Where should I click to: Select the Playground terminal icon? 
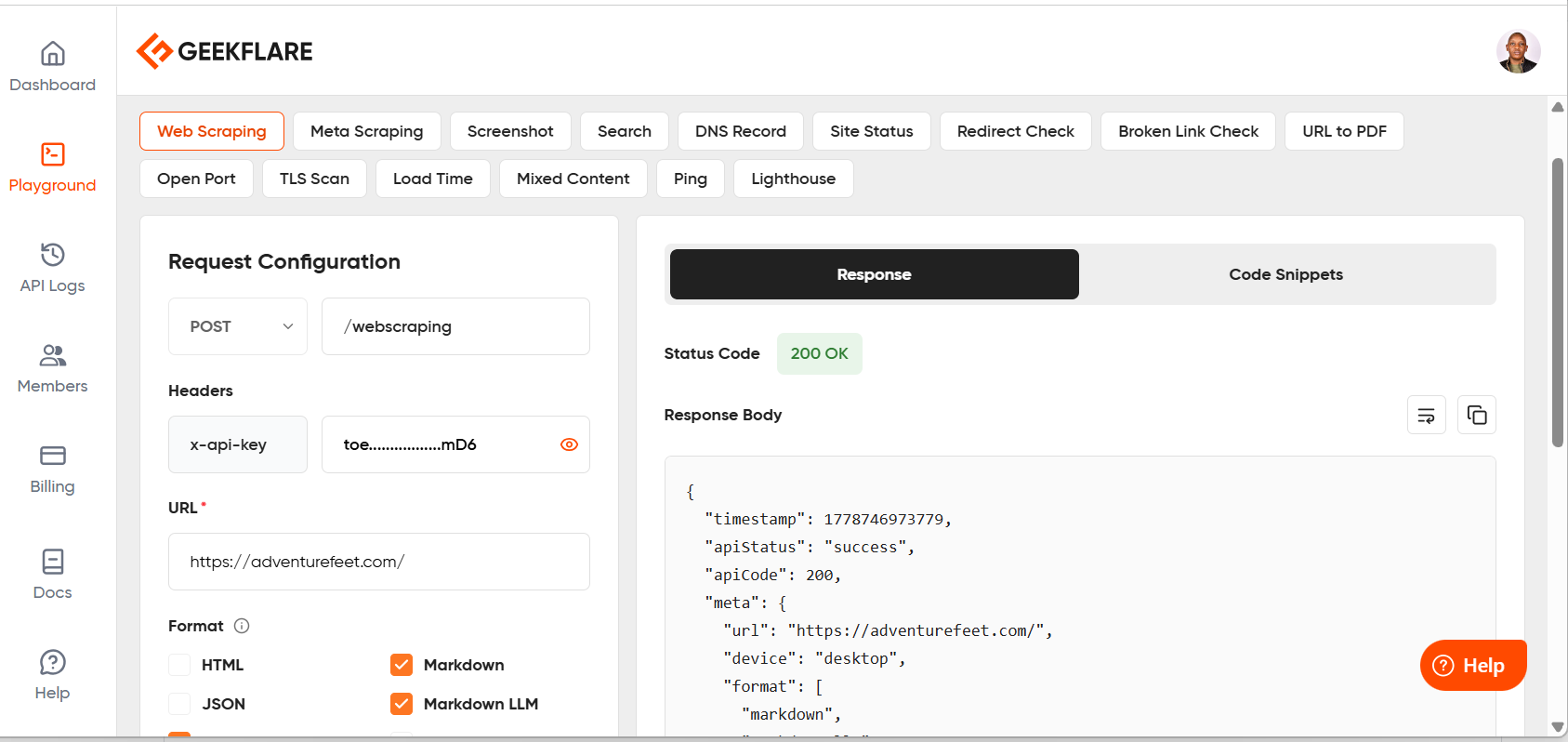click(53, 154)
